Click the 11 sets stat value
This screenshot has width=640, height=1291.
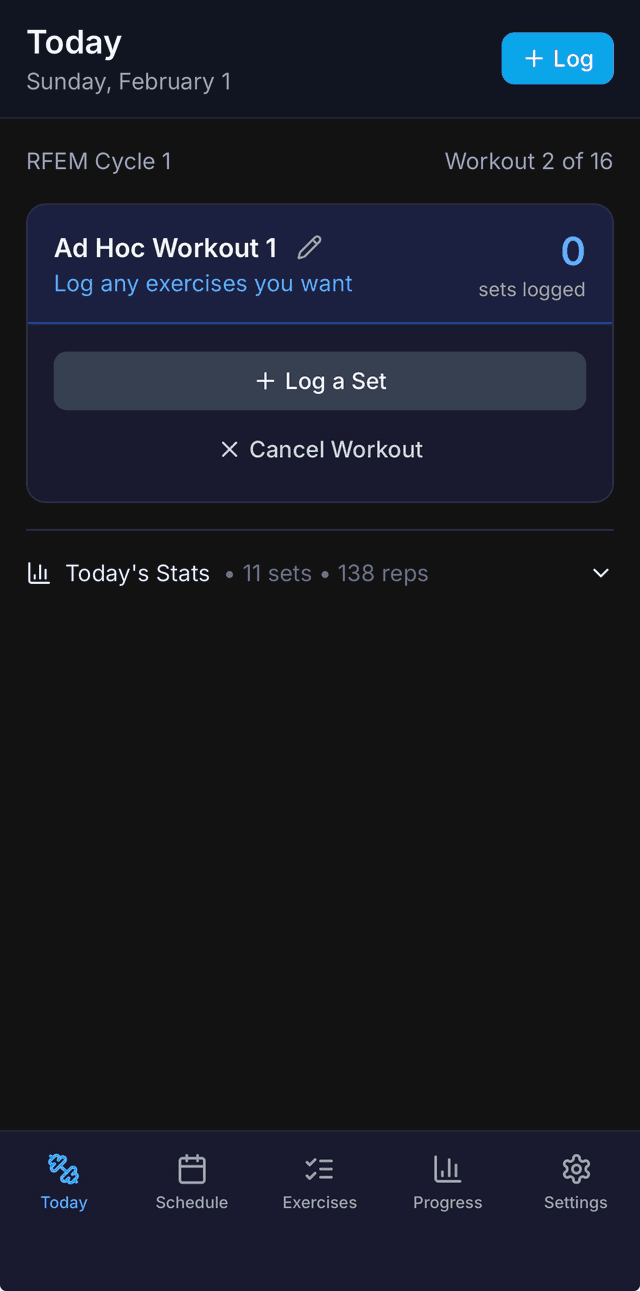pyautogui.click(x=277, y=573)
